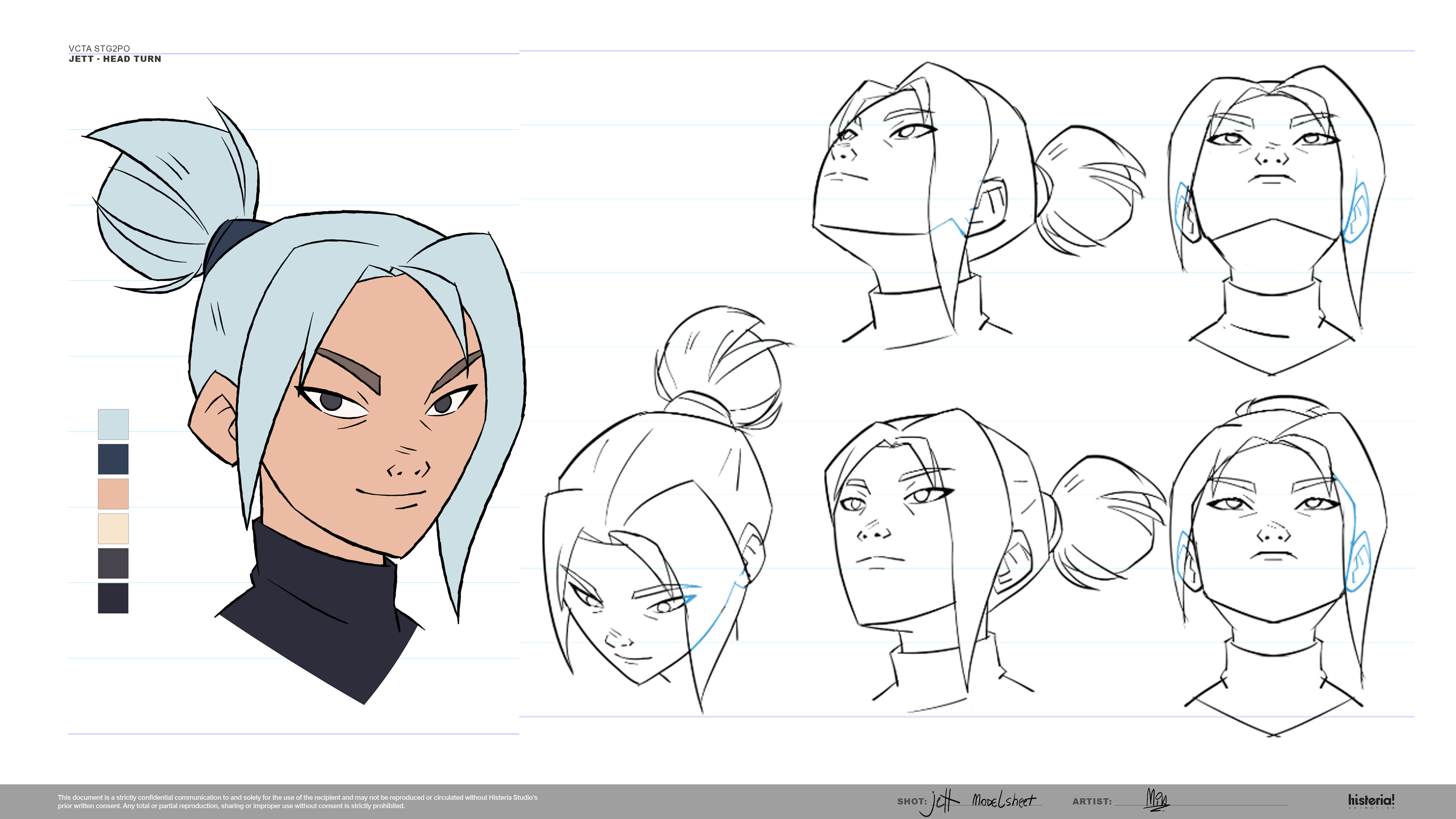Viewport: 1456px width, 819px height.
Task: Choose the pale cream color swatch
Action: (113, 529)
